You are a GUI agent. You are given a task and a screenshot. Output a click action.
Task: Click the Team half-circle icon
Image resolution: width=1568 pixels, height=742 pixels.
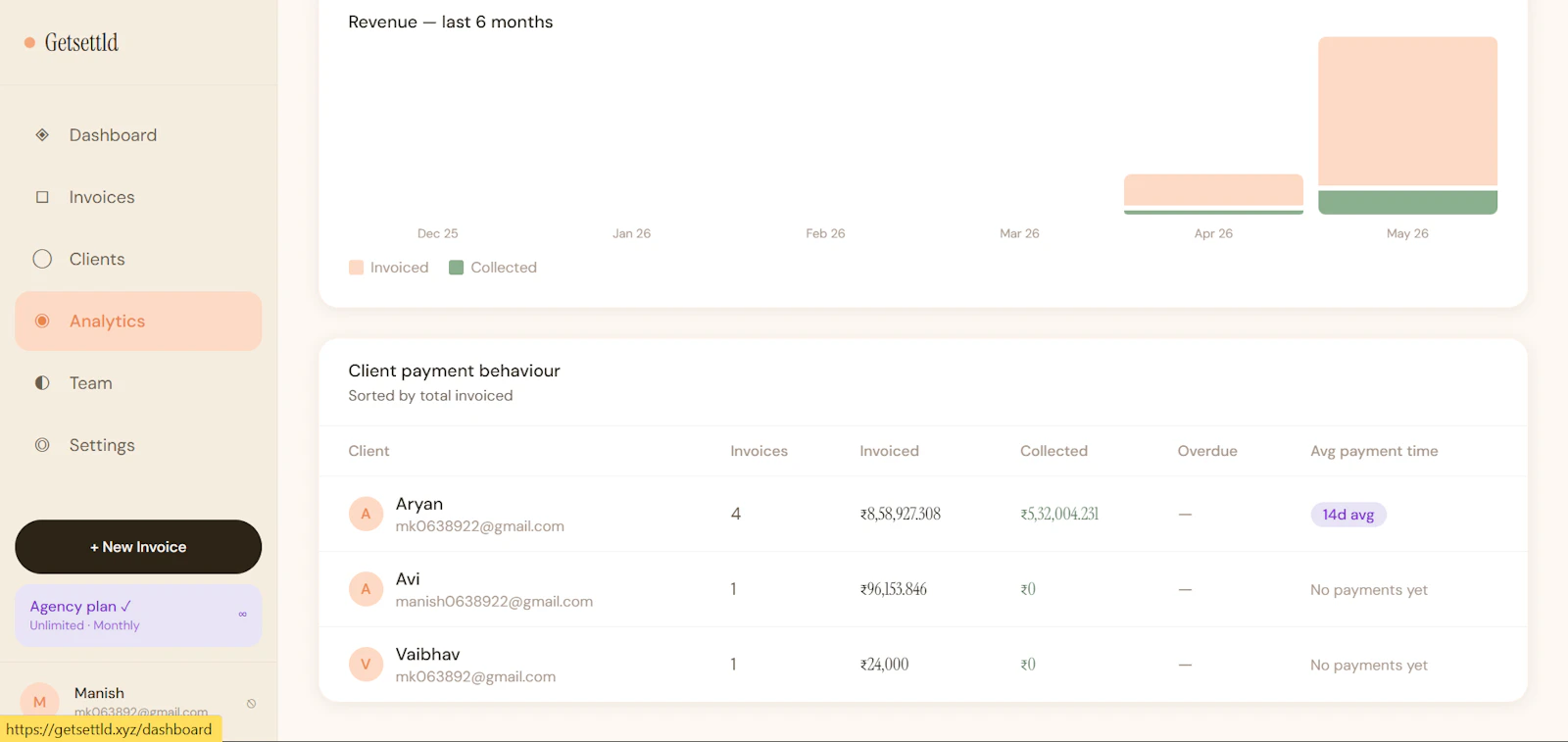click(42, 383)
